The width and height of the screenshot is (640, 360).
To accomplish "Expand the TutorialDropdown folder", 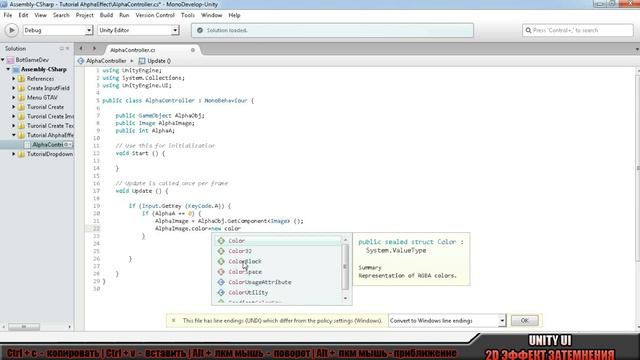I will pos(14,154).
